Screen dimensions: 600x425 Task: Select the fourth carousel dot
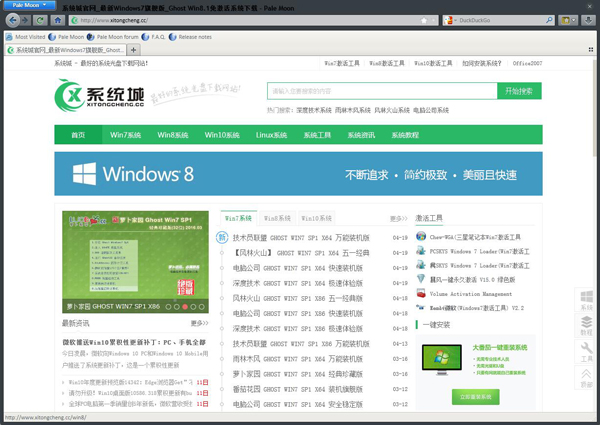(193, 306)
